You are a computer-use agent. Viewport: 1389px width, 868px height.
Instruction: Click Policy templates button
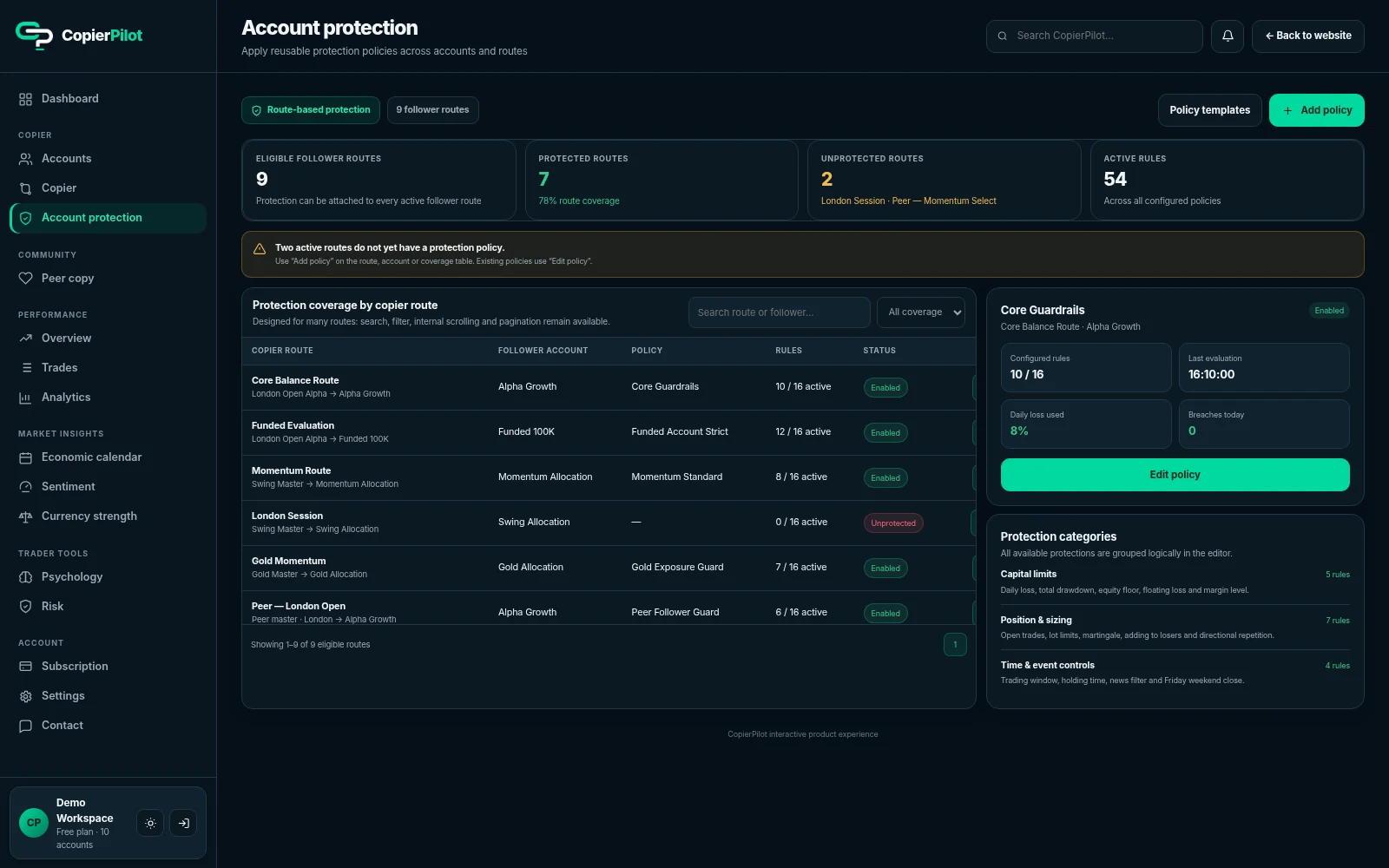click(1210, 110)
